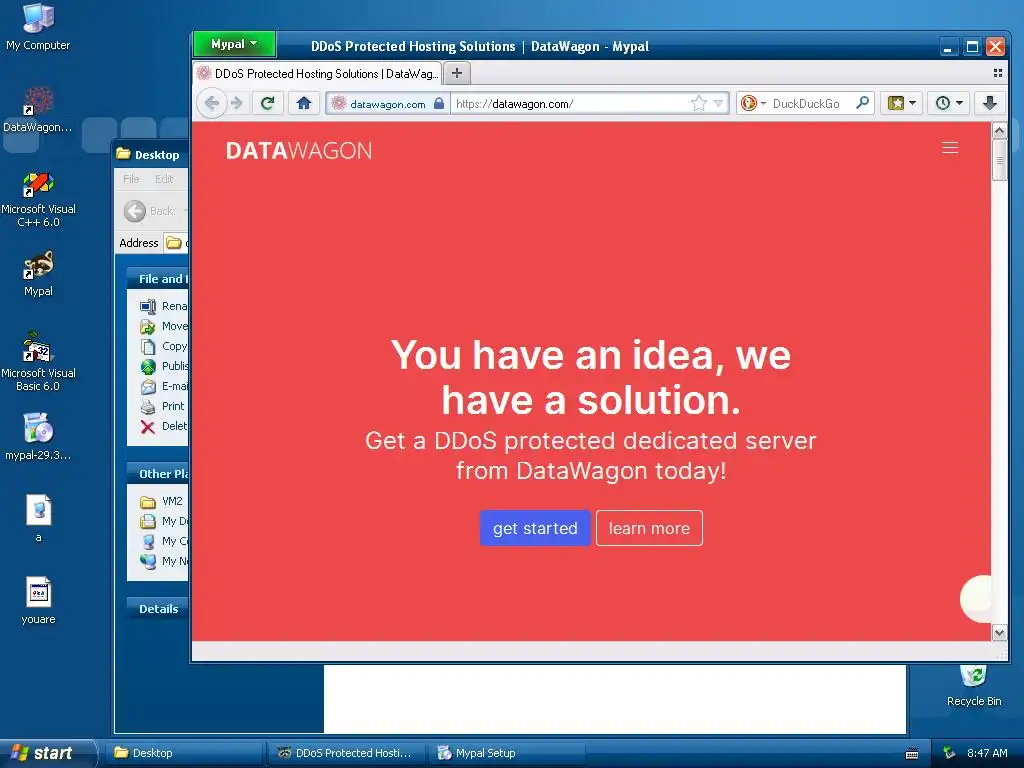This screenshot has height=768, width=1024.
Task: Click the page scrollbar down arrow
Action: [999, 632]
